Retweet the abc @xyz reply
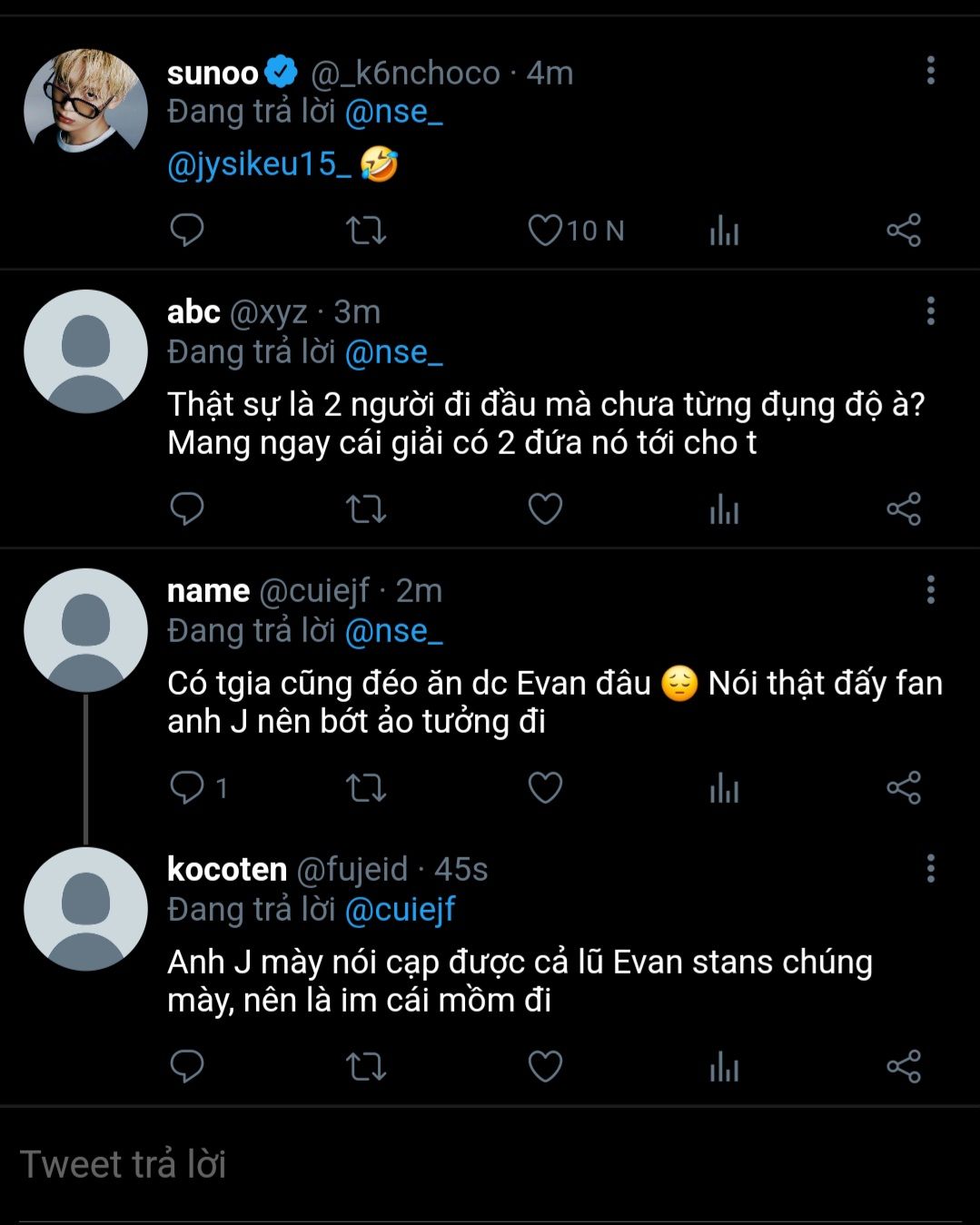 (x=366, y=509)
